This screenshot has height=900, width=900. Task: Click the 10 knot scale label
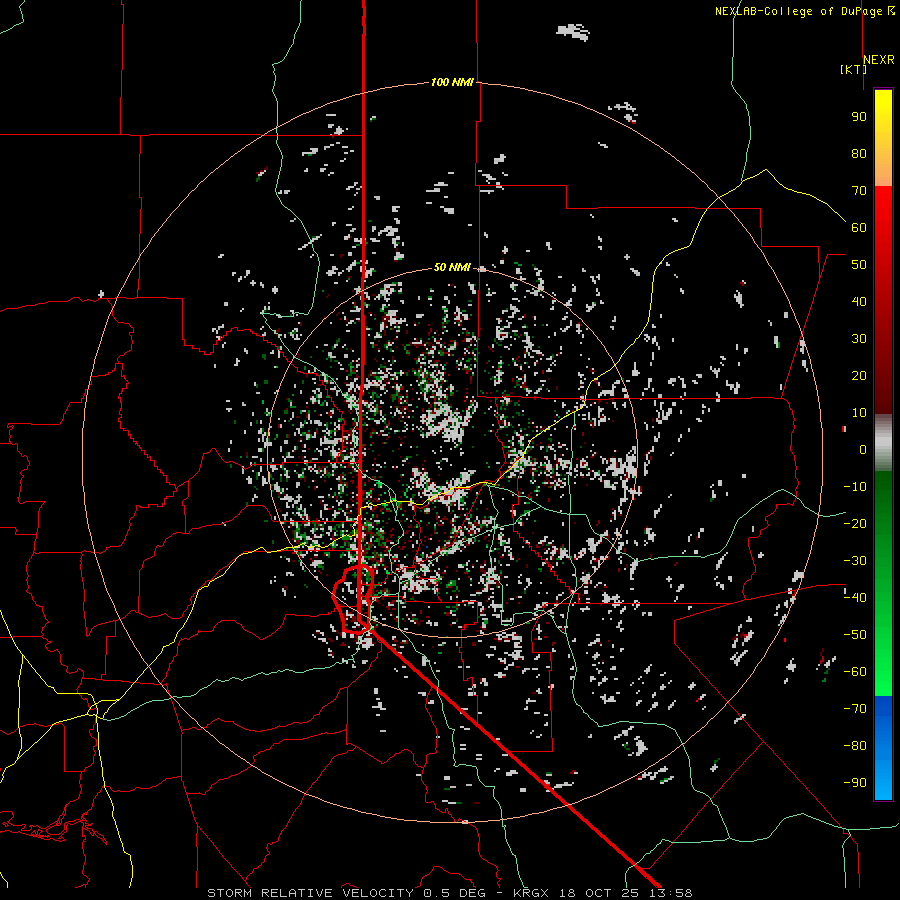click(x=859, y=413)
